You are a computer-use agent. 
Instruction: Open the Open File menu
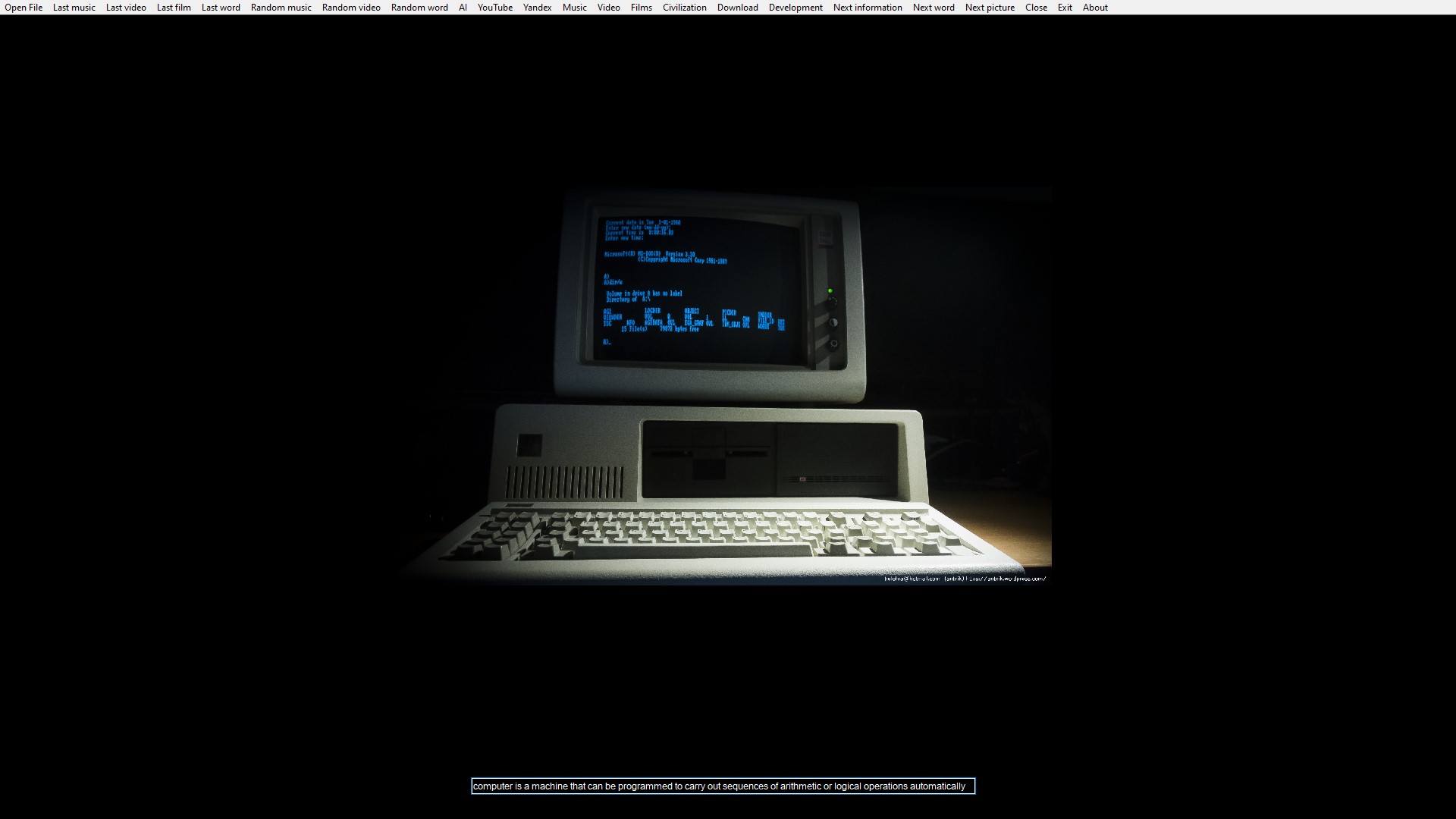(x=24, y=8)
